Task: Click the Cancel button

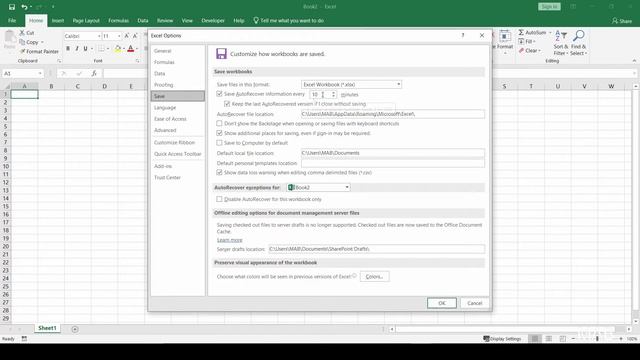Action: click(x=474, y=303)
